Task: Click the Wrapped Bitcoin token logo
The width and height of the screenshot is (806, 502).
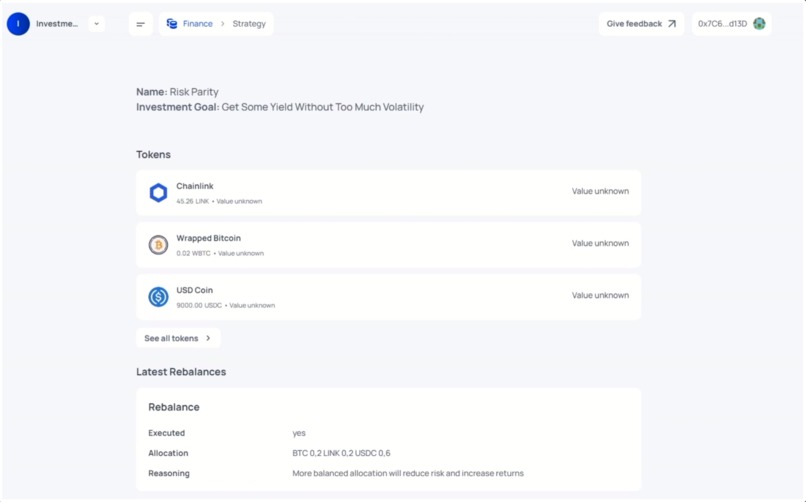Action: (158, 245)
